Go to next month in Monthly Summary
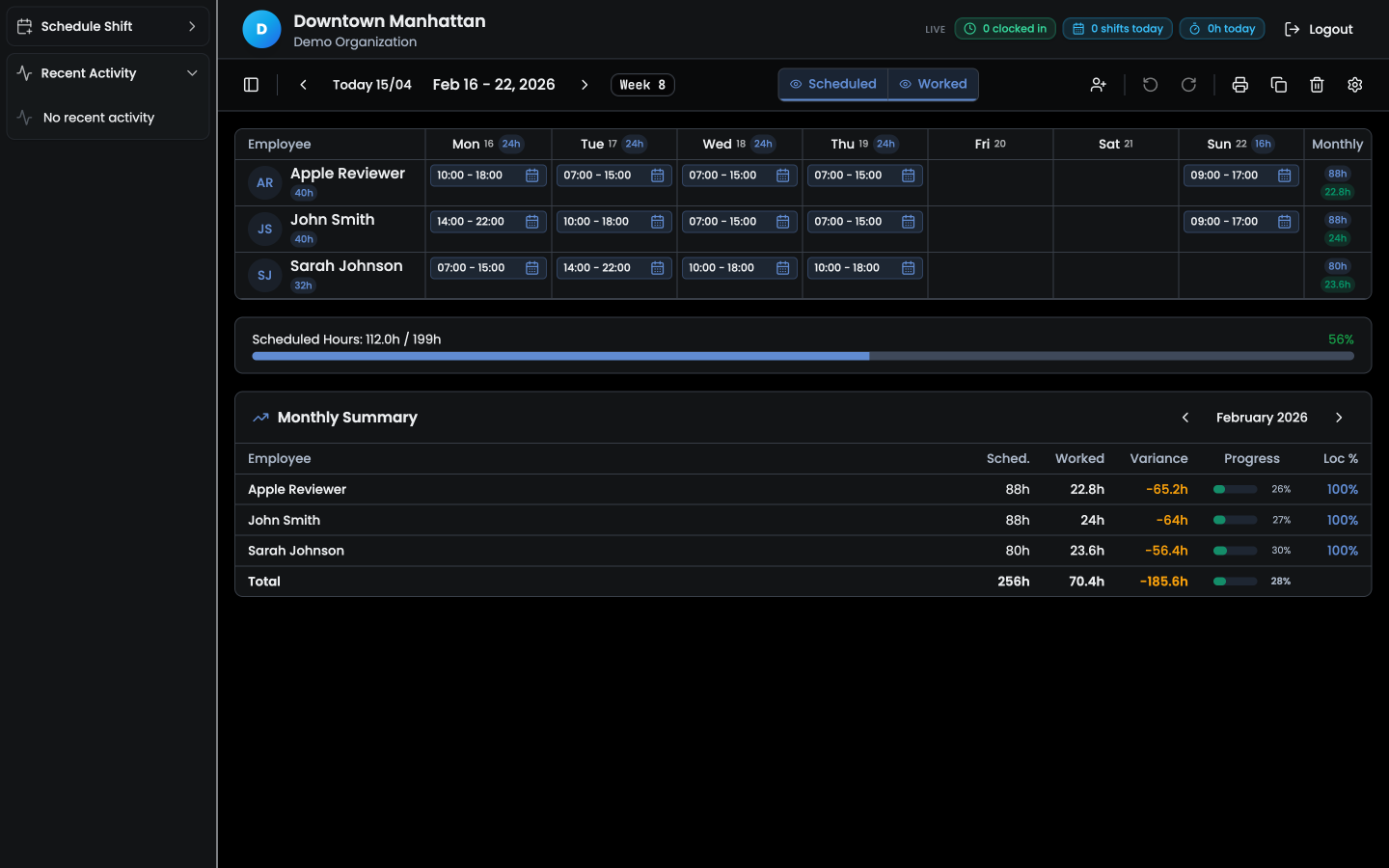The image size is (1389, 868). point(1338,418)
